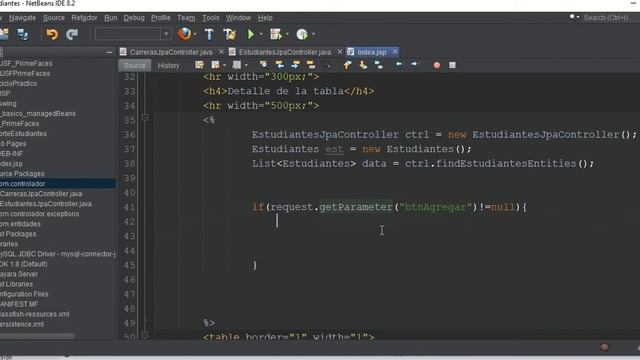
Task: Click the Find Selection editor icon
Action: [x=264, y=65]
